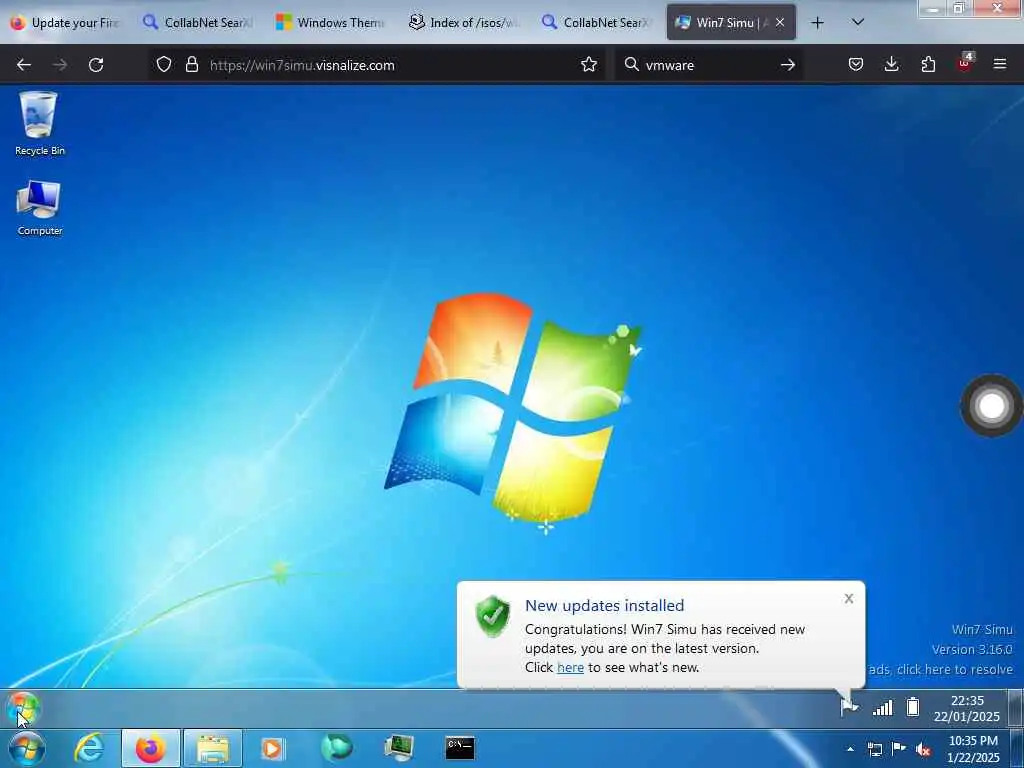Reload the page with the refresh icon

point(96,65)
